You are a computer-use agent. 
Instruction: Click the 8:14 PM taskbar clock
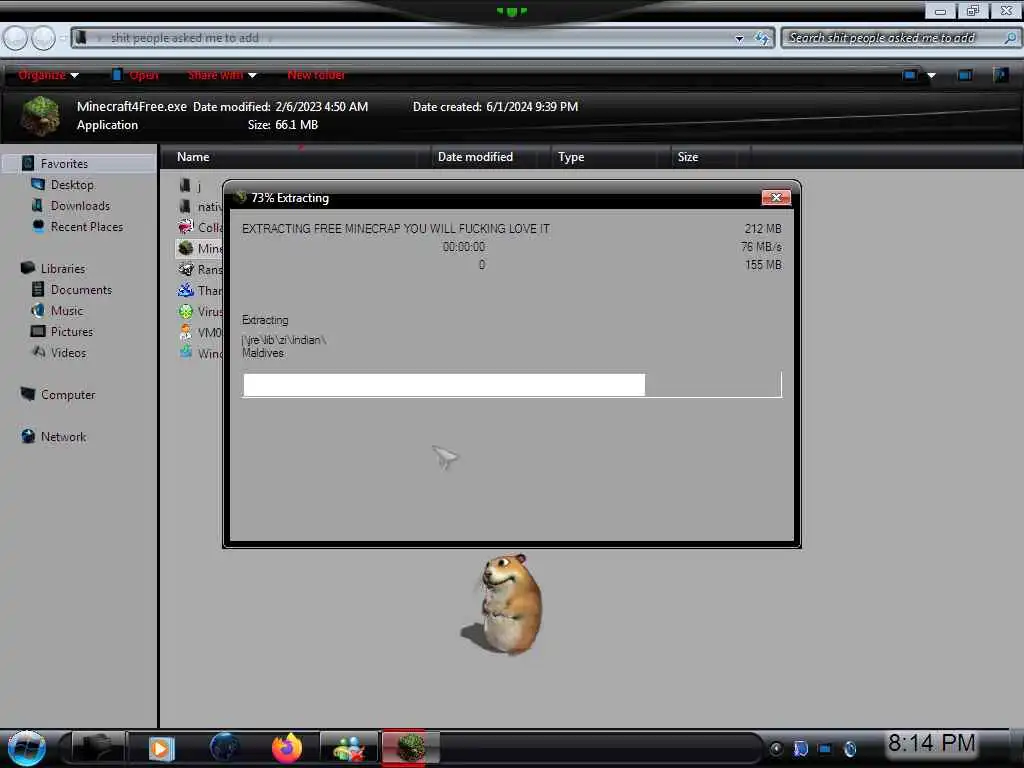tap(931, 743)
